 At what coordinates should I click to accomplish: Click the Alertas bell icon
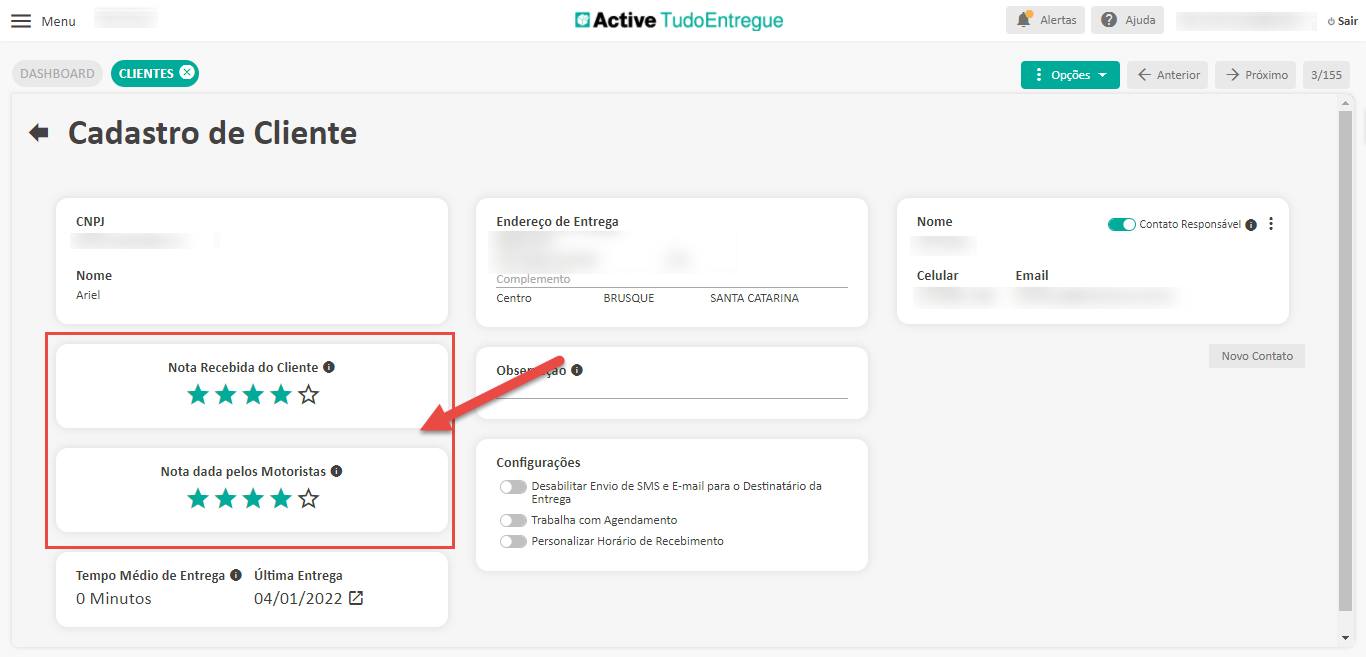tap(1023, 20)
